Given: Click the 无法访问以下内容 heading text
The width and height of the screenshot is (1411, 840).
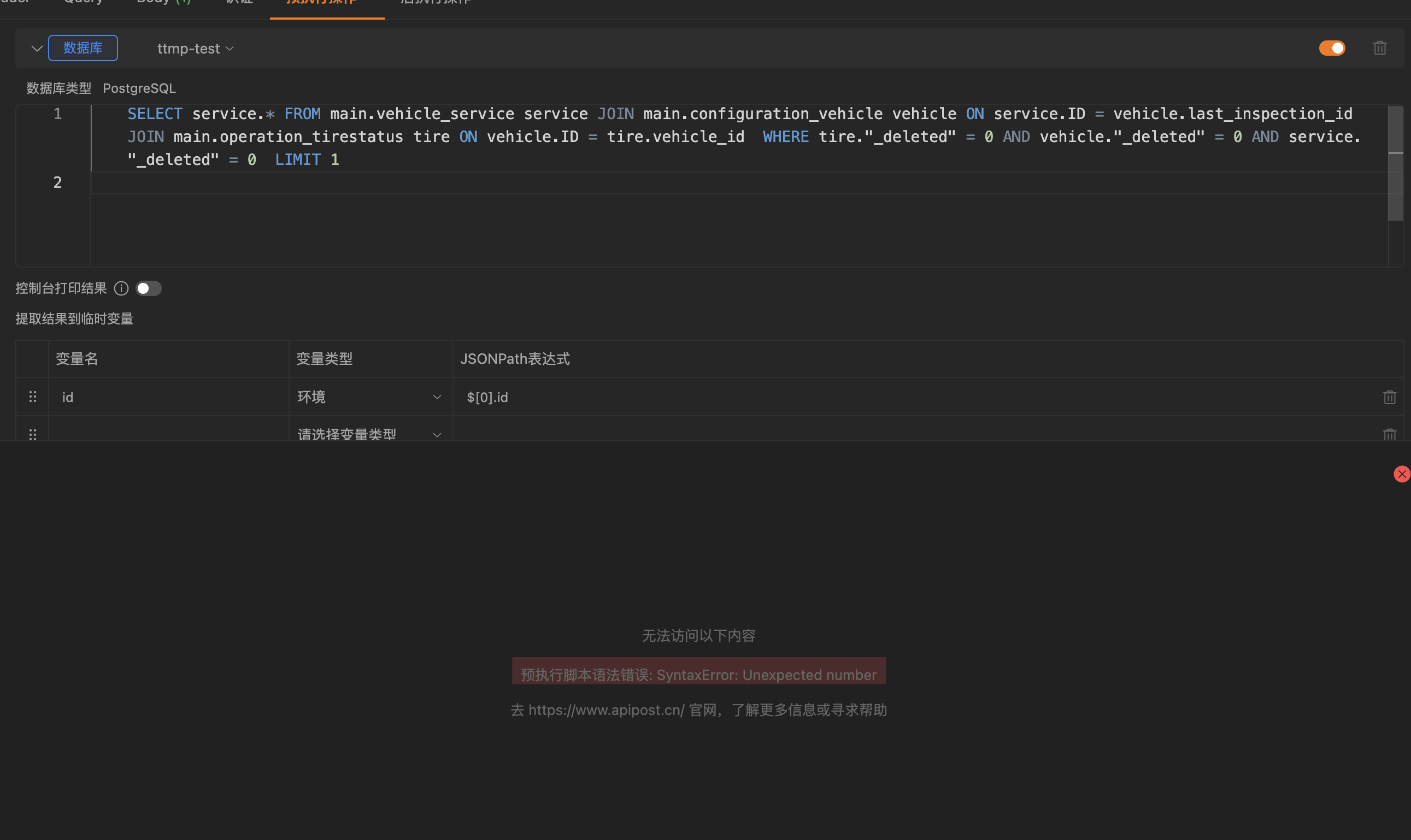Looking at the screenshot, I should click(x=699, y=636).
